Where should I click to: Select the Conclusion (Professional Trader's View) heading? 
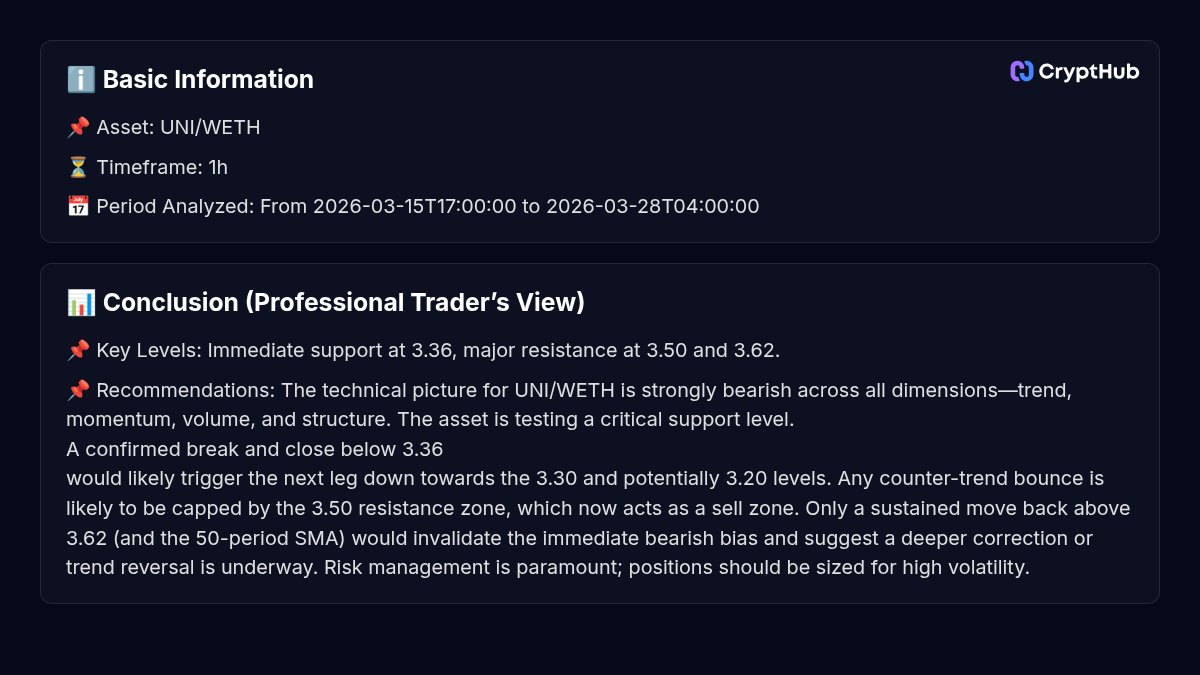(x=343, y=303)
